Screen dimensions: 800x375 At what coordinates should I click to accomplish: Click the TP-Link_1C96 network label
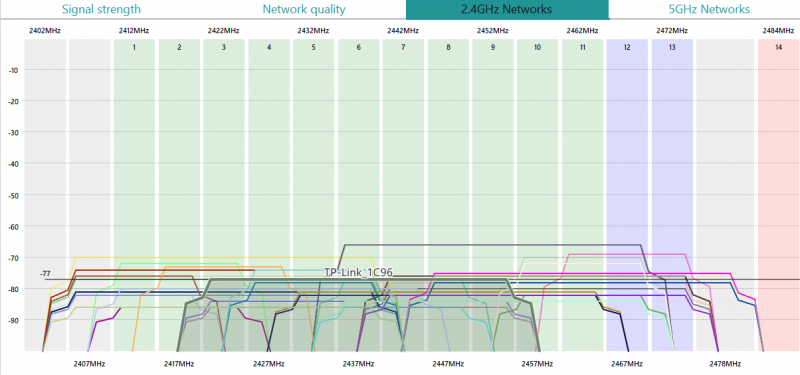[358, 272]
